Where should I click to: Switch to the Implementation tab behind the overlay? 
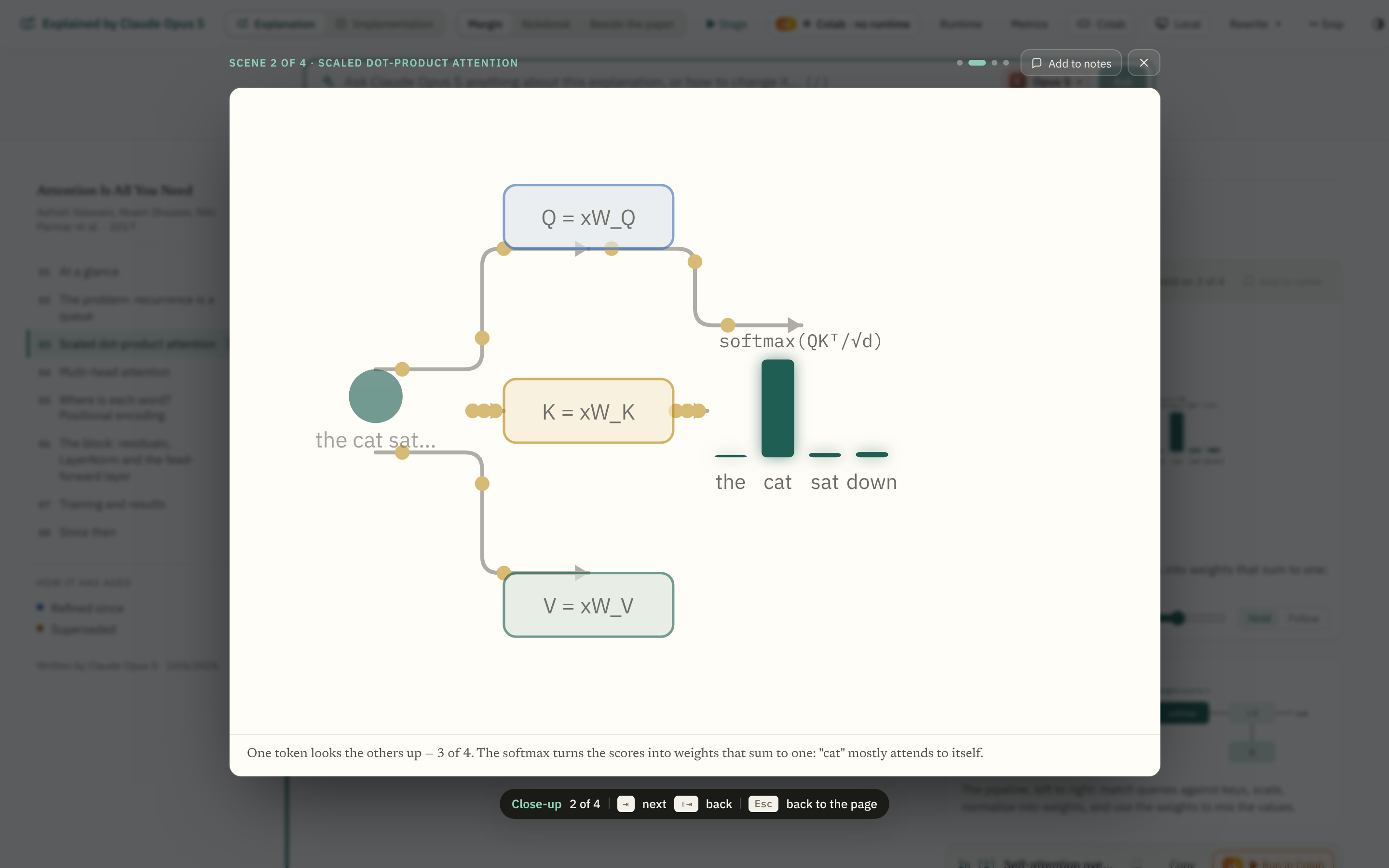point(385,24)
